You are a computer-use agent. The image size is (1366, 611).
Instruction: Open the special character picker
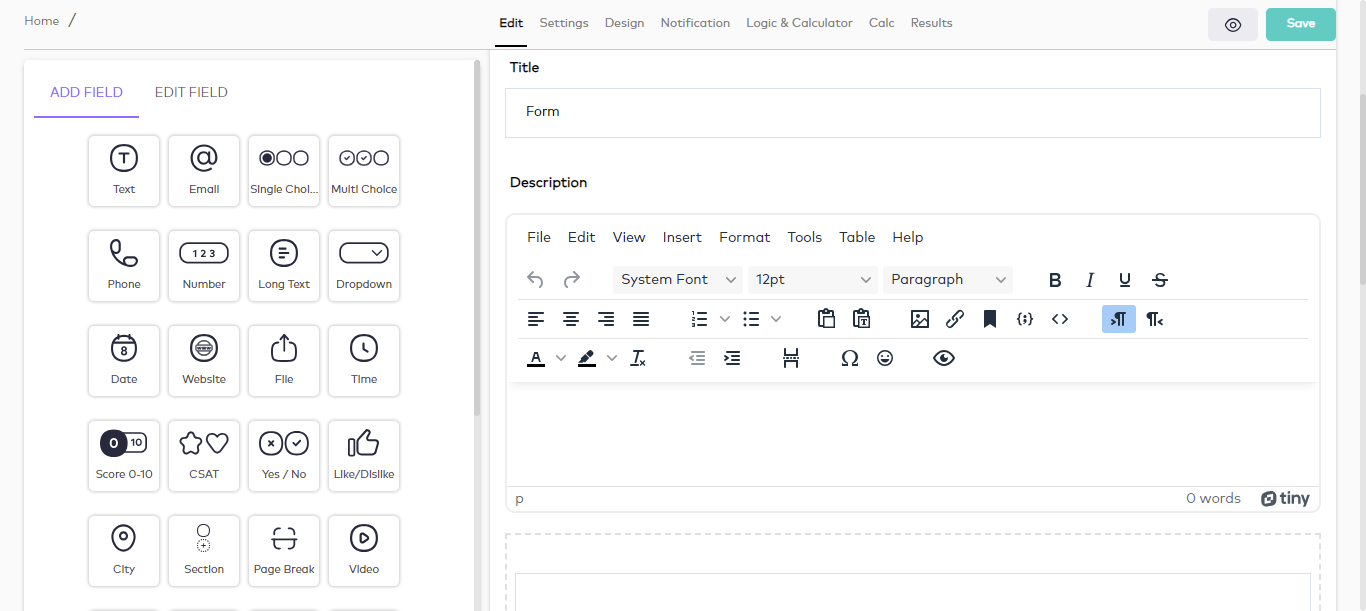click(849, 357)
